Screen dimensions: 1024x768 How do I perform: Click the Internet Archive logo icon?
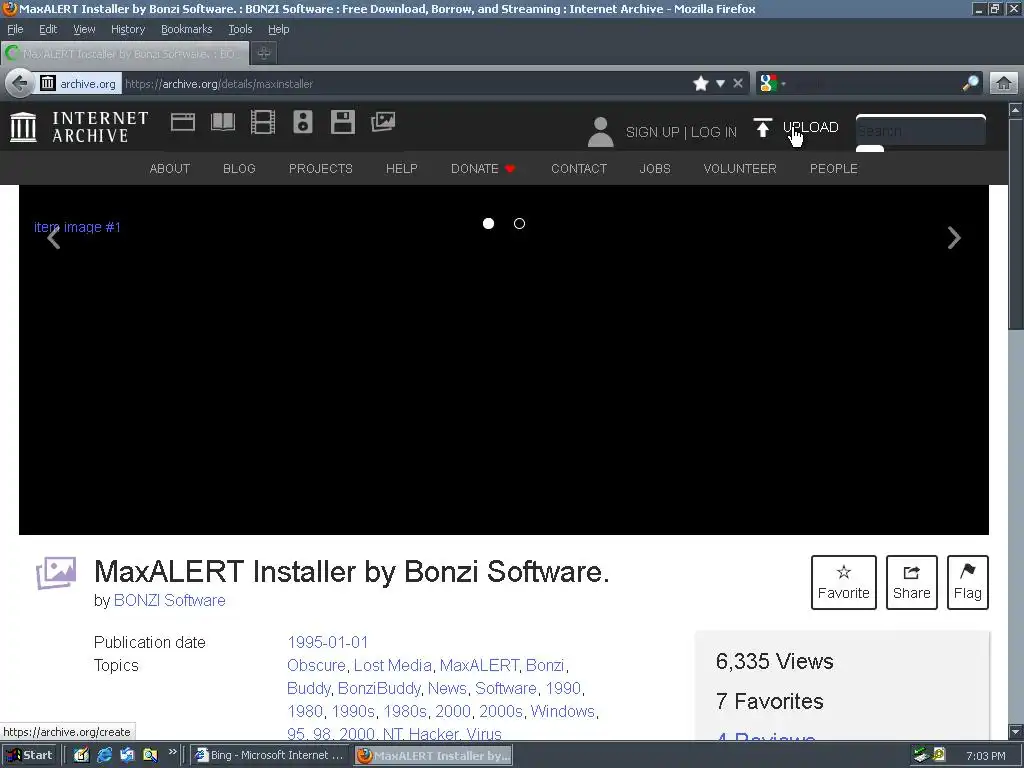click(24, 127)
